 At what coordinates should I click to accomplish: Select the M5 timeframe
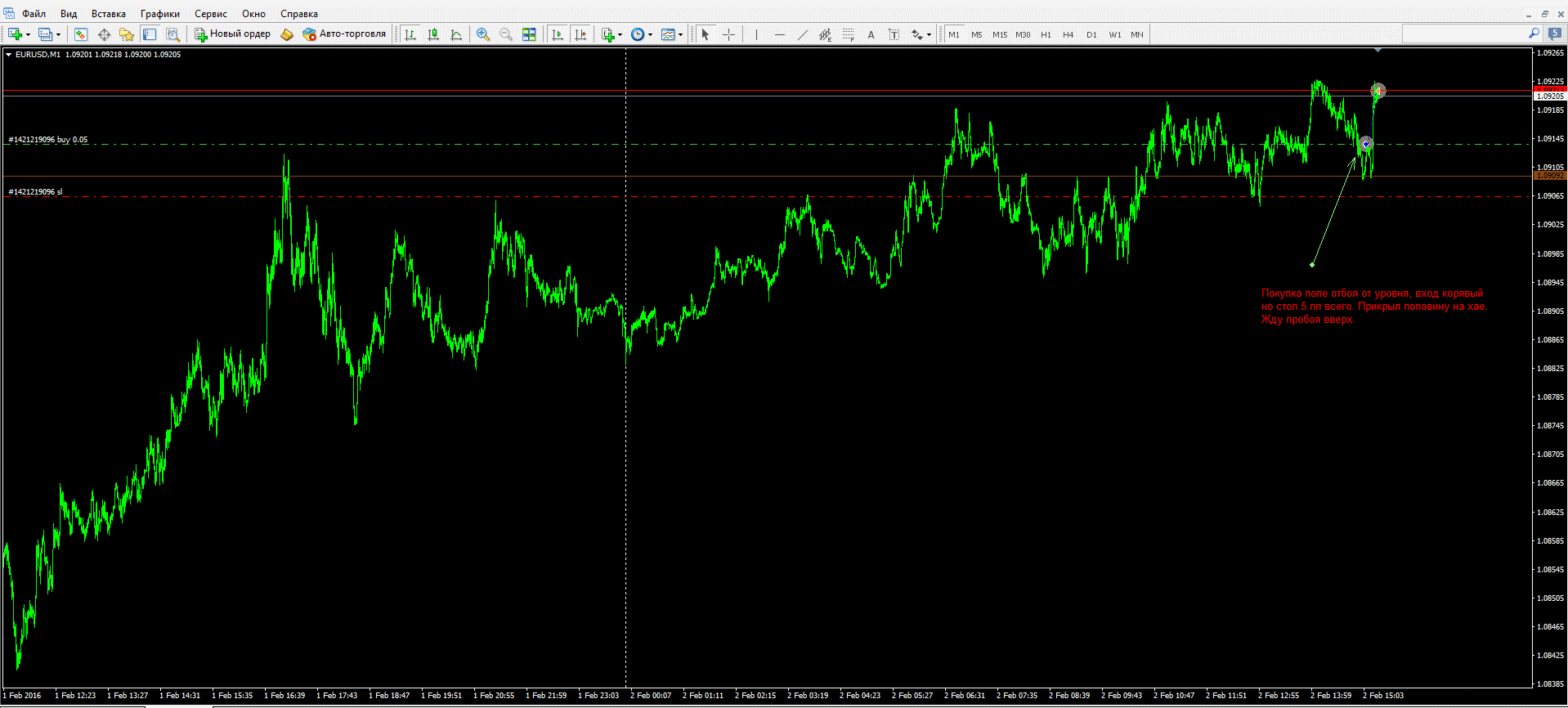click(x=977, y=34)
